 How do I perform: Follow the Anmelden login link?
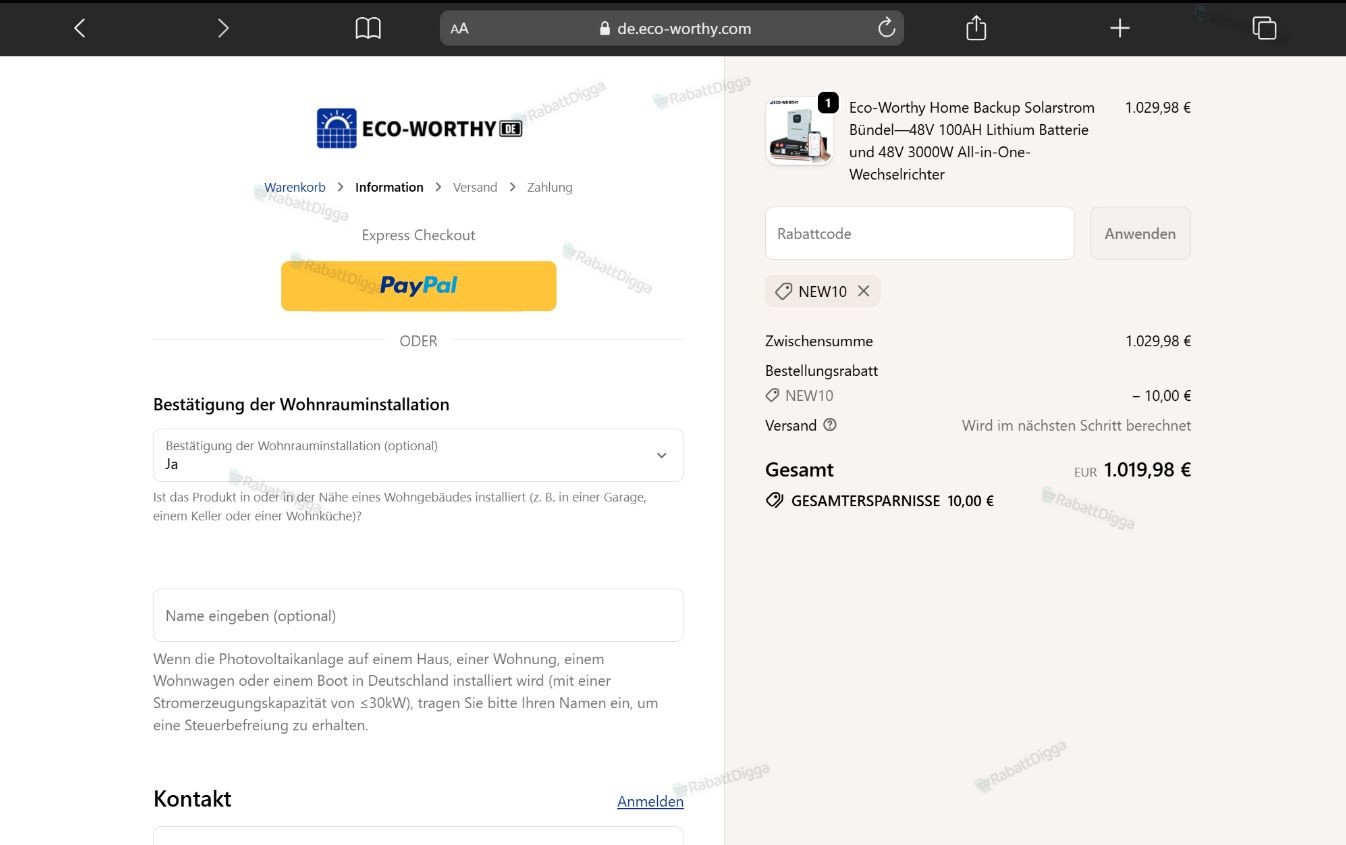pyautogui.click(x=650, y=801)
